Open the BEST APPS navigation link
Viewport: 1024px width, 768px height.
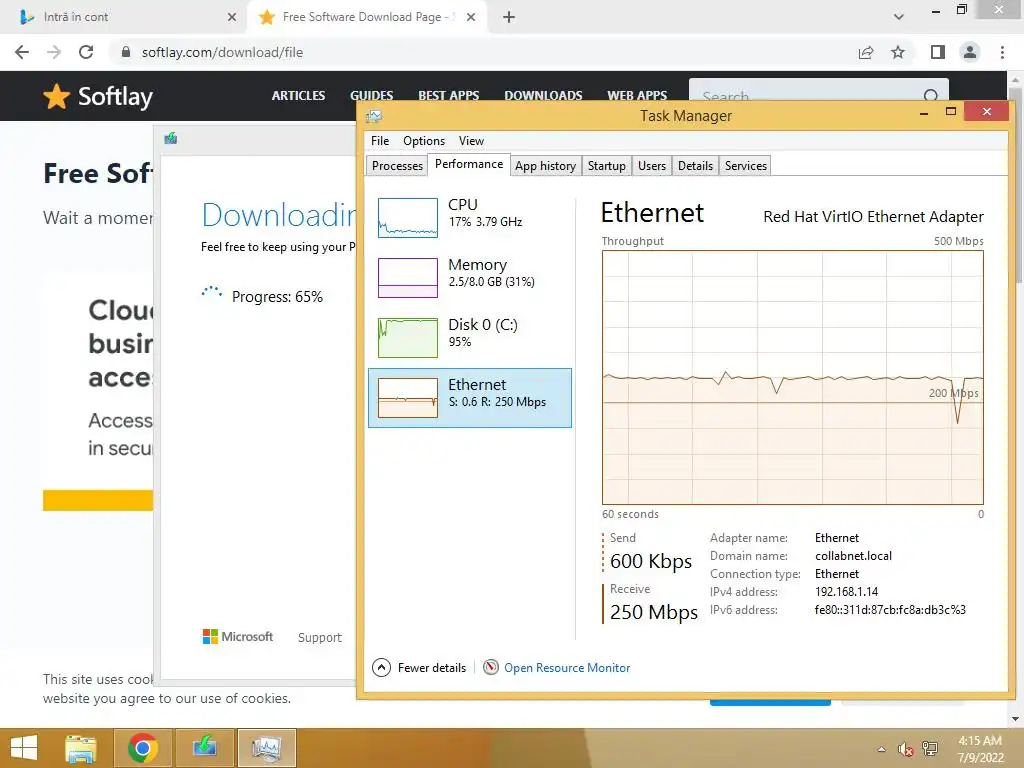[x=449, y=95]
